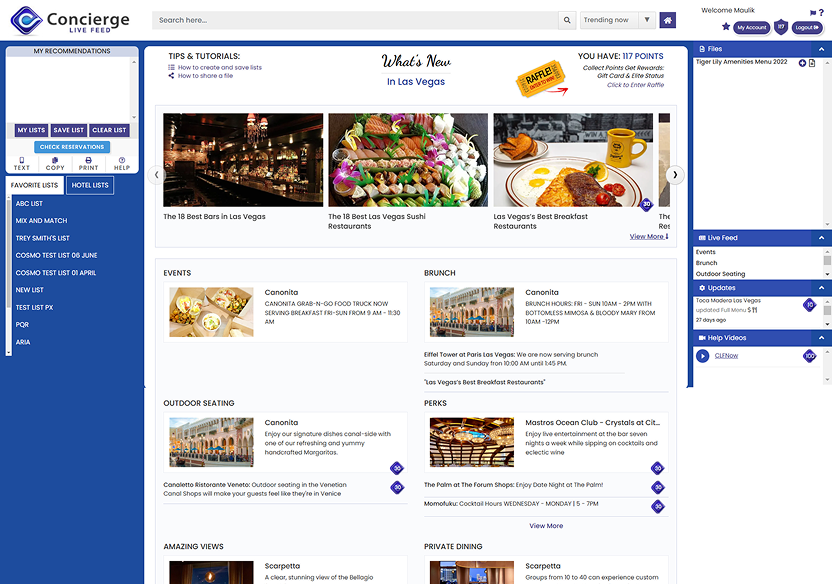832x584 pixels.
Task: Click the Concierge Live Feed logo
Action: [70, 20]
